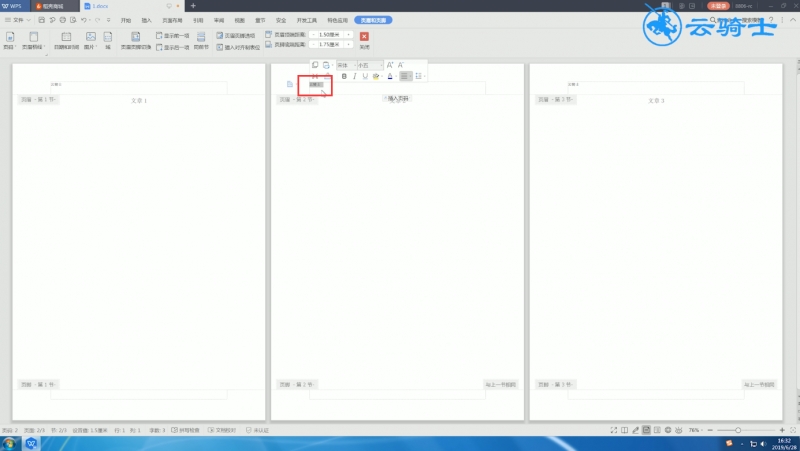Add a new document tab with the plus button
Viewport: 800px width, 451px height.
coord(193,6)
